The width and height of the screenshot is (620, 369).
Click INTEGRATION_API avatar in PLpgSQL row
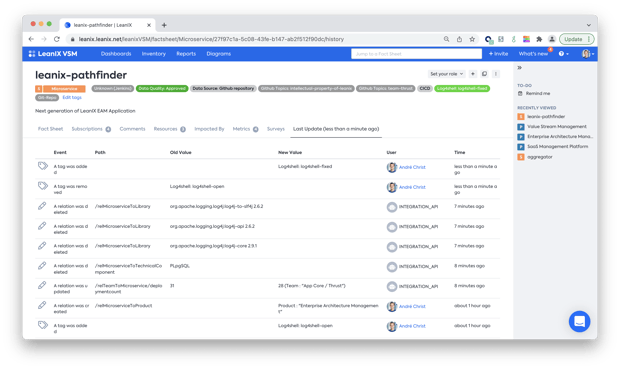point(392,267)
